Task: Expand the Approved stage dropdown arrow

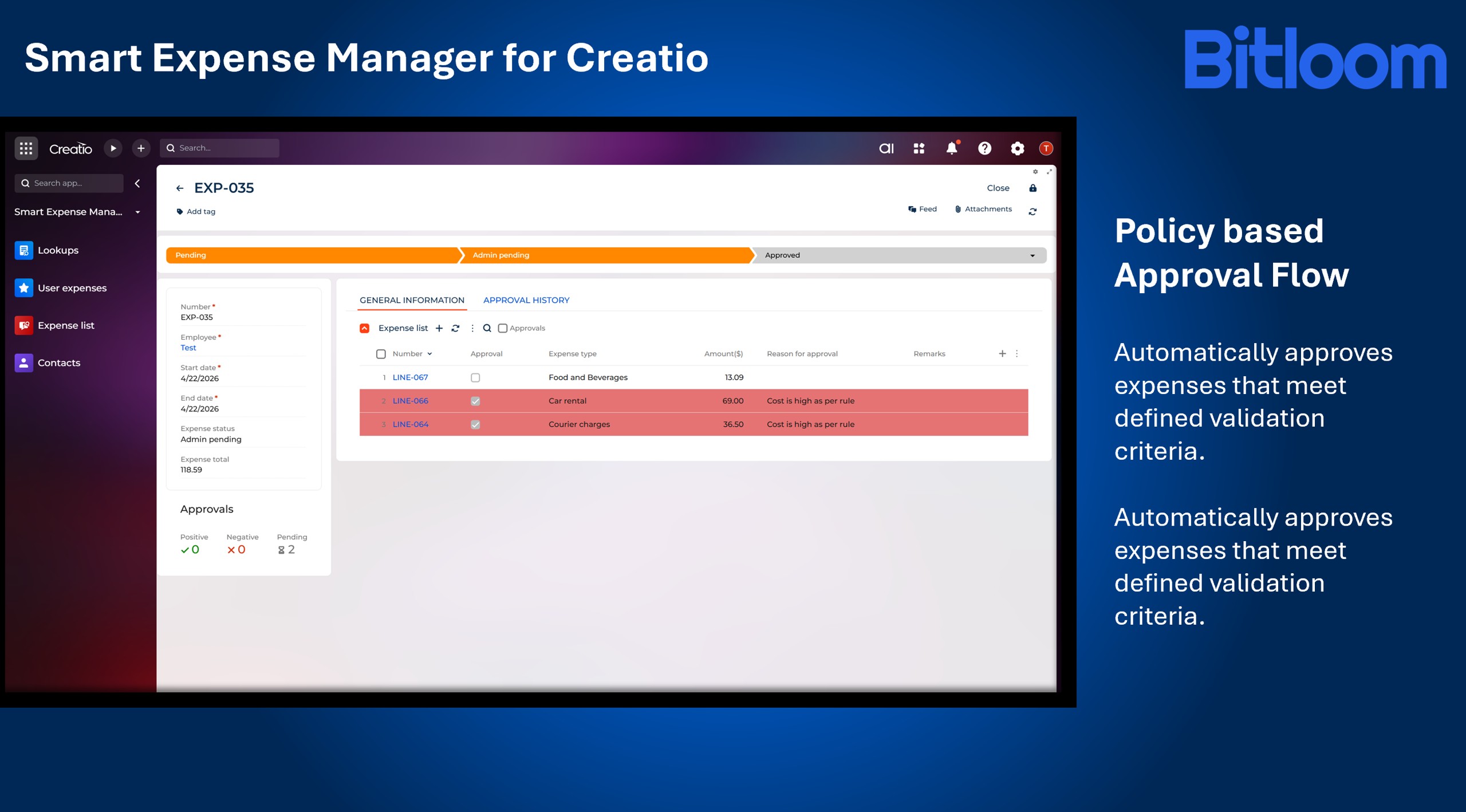Action: (x=1032, y=255)
